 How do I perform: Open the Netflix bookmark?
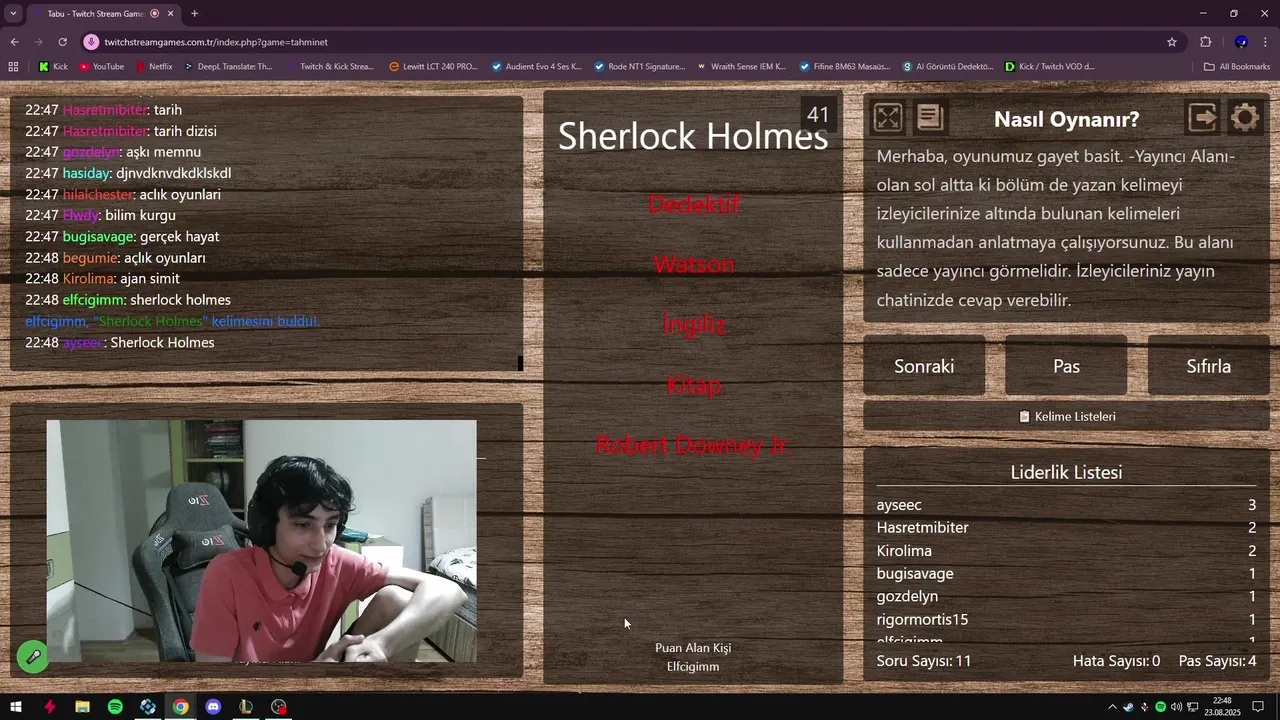(153, 67)
